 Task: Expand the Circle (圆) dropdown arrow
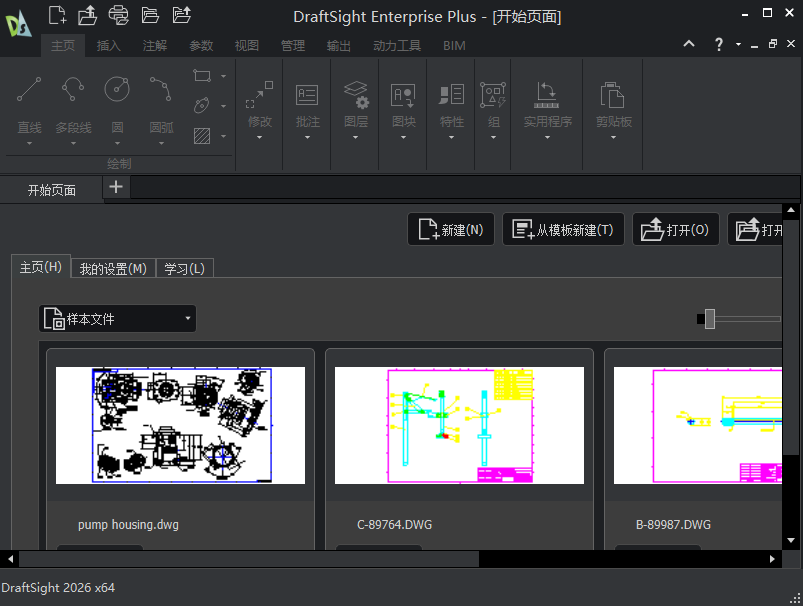click(x=117, y=143)
